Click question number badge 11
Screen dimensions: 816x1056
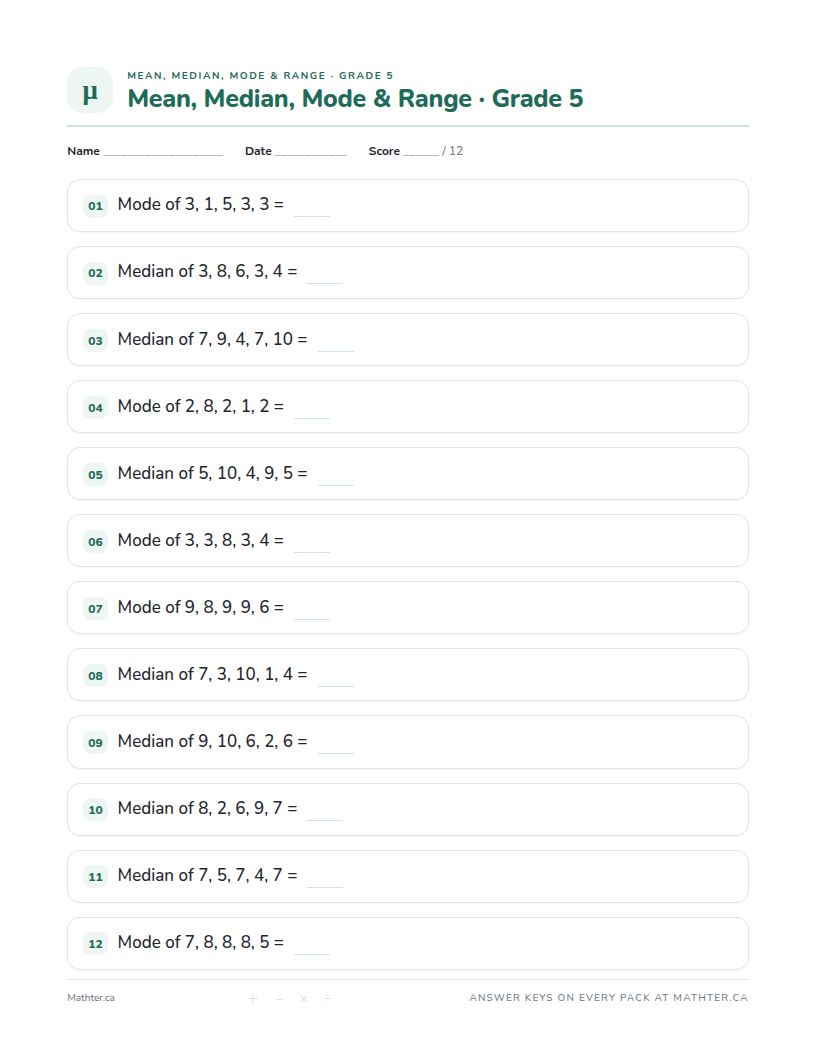pyautogui.click(x=96, y=876)
